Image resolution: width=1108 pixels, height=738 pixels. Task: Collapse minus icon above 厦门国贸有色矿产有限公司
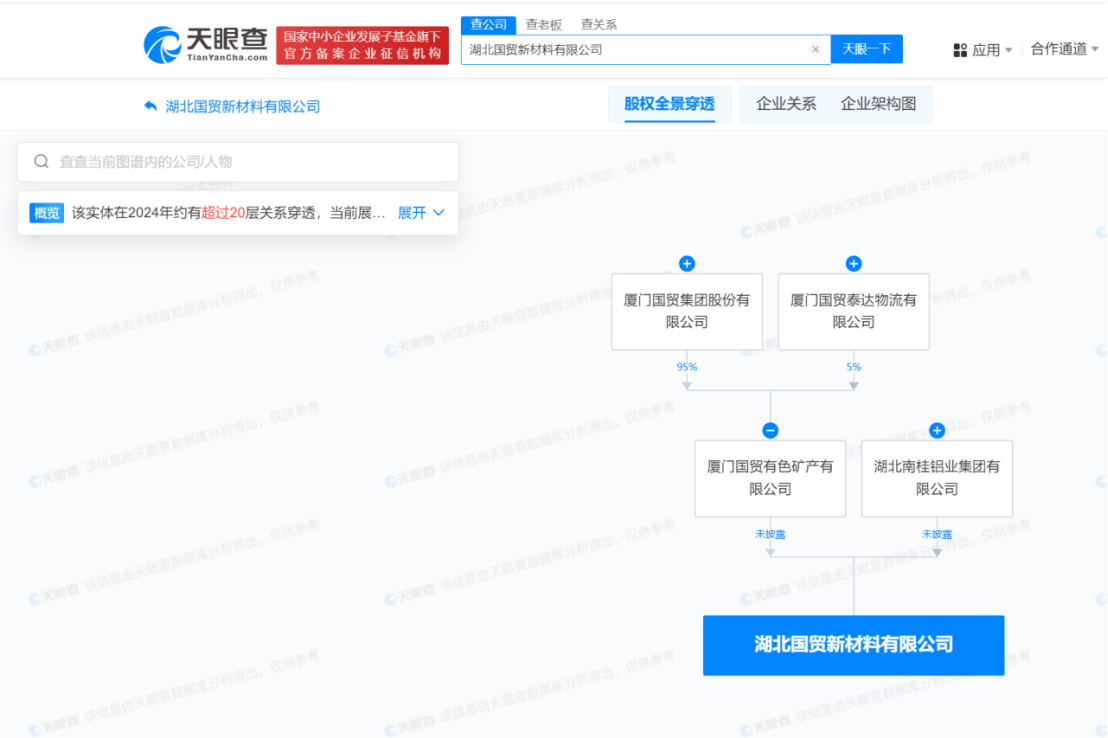pos(770,431)
